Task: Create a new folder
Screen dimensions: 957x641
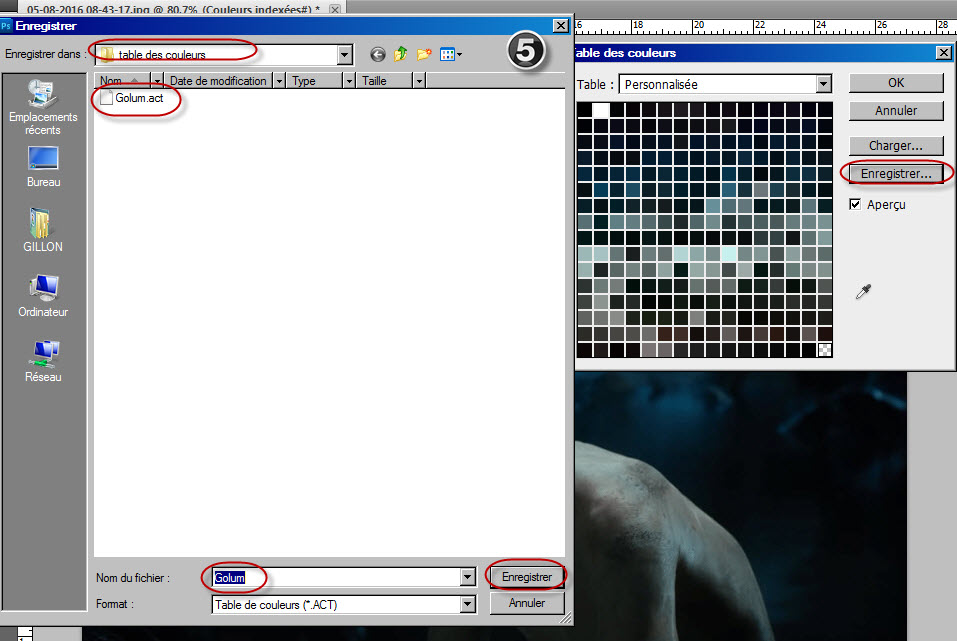Action: click(424, 54)
